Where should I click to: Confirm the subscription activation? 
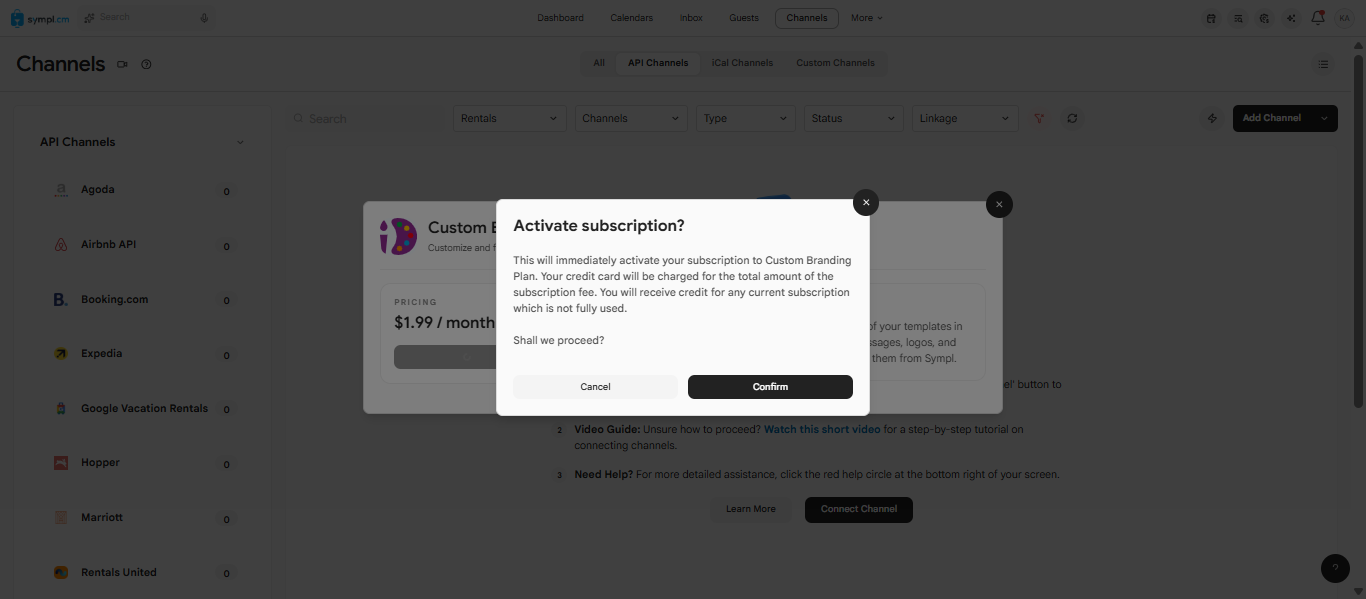(770, 387)
